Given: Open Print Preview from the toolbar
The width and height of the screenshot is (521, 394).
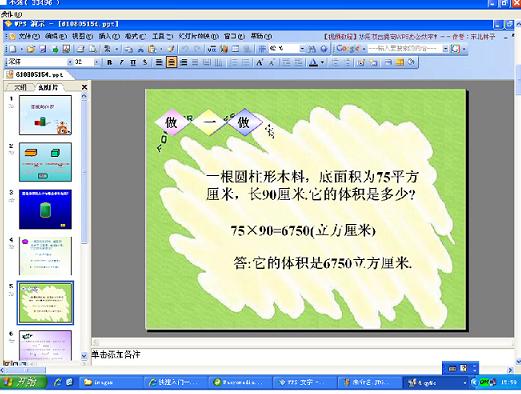Looking at the screenshot, I should click(x=93, y=49).
